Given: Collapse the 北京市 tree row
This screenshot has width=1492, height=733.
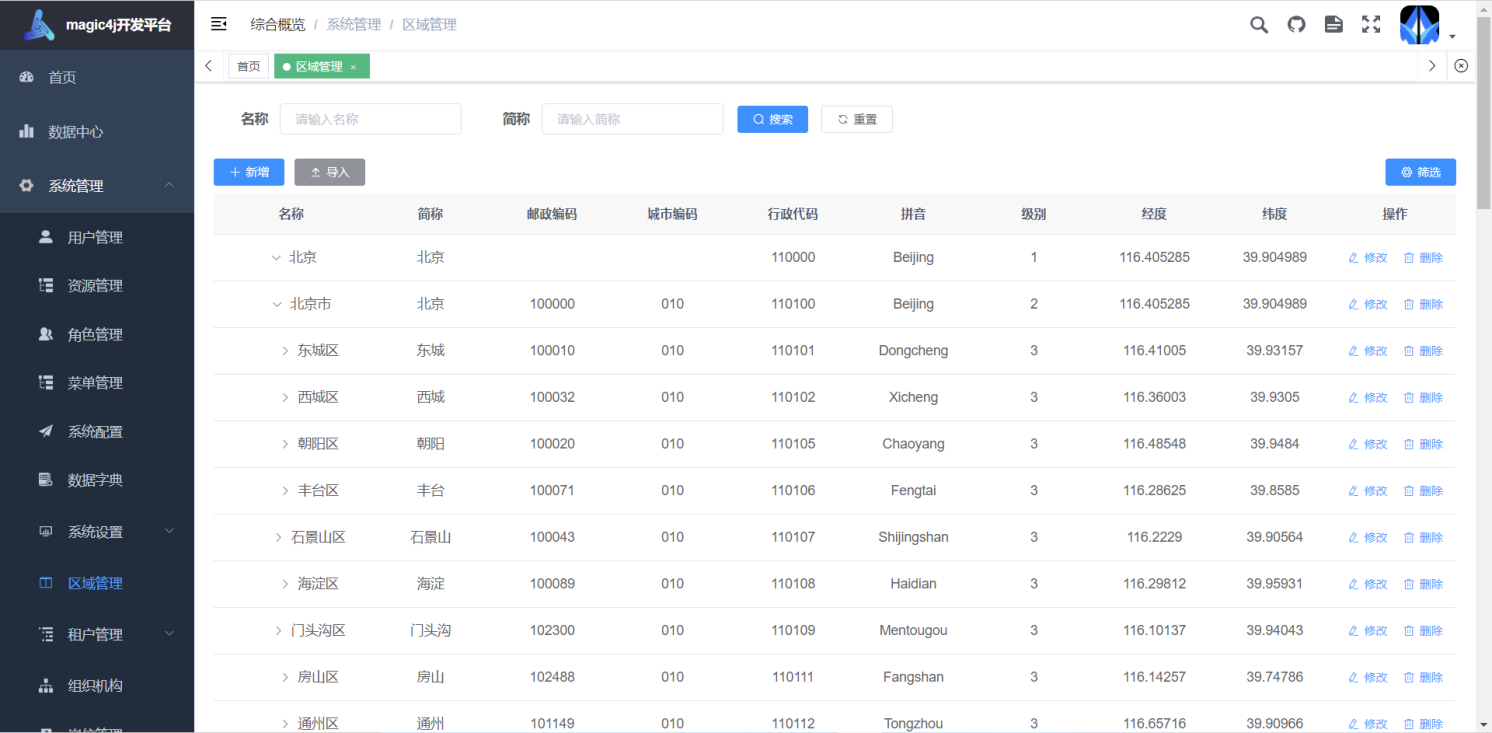Looking at the screenshot, I should click(277, 304).
